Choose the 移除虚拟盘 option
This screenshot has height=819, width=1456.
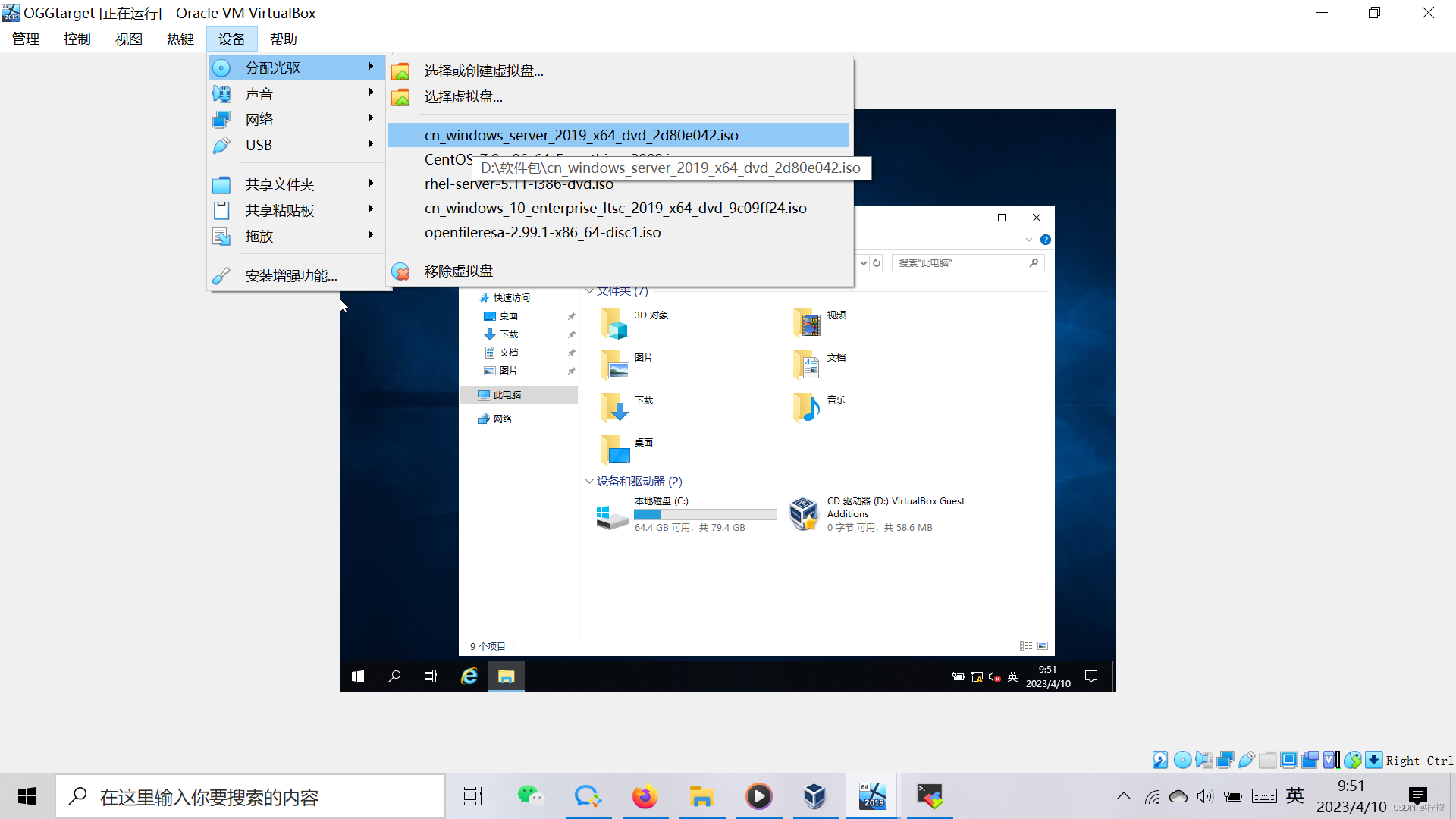458,271
